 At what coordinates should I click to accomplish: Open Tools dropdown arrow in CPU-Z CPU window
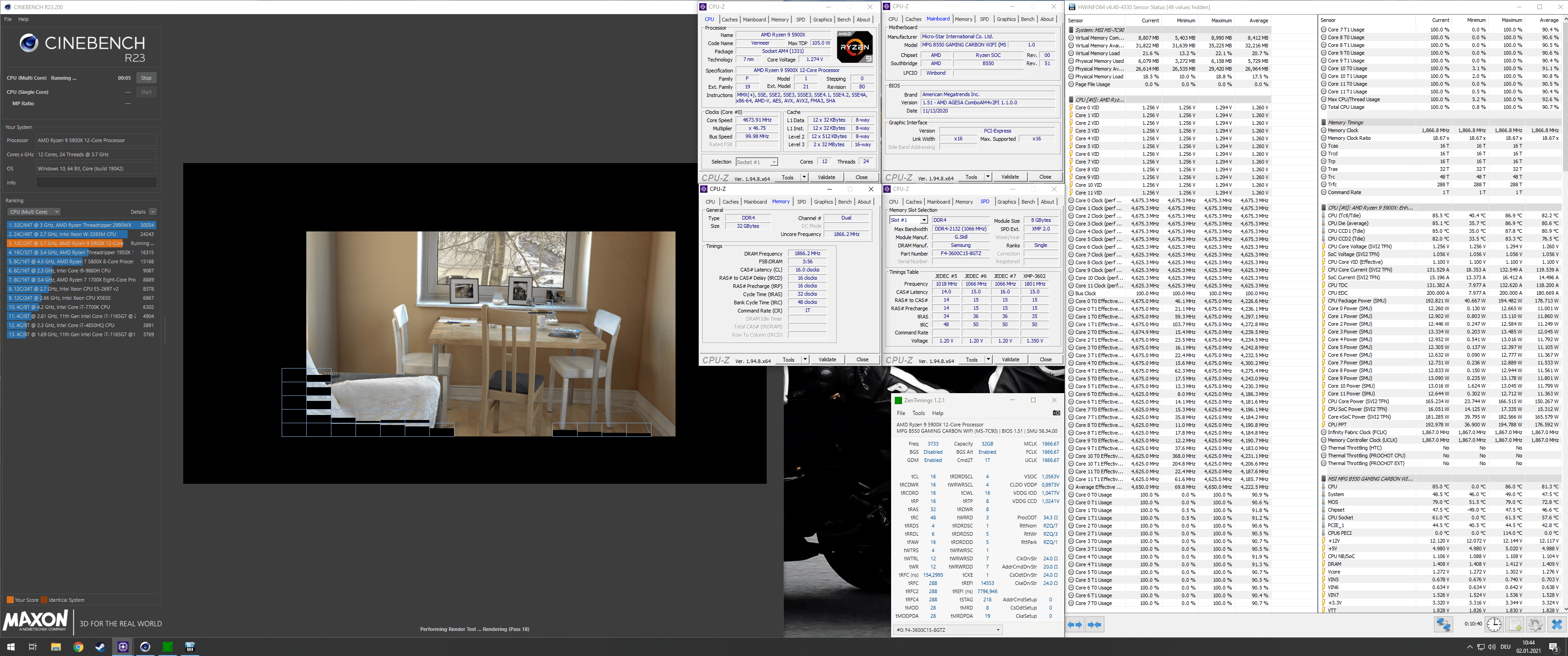pyautogui.click(x=804, y=177)
